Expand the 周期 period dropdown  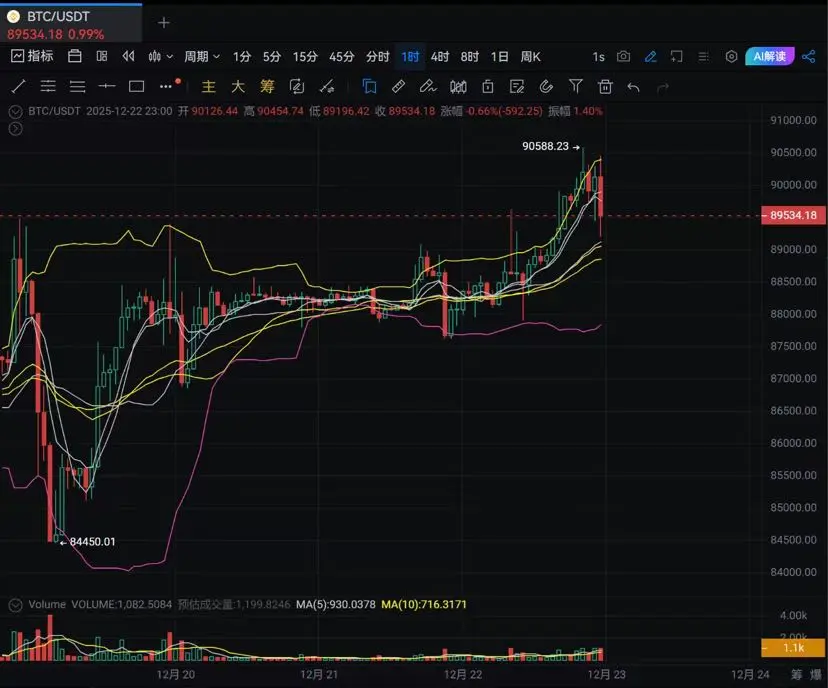point(202,56)
